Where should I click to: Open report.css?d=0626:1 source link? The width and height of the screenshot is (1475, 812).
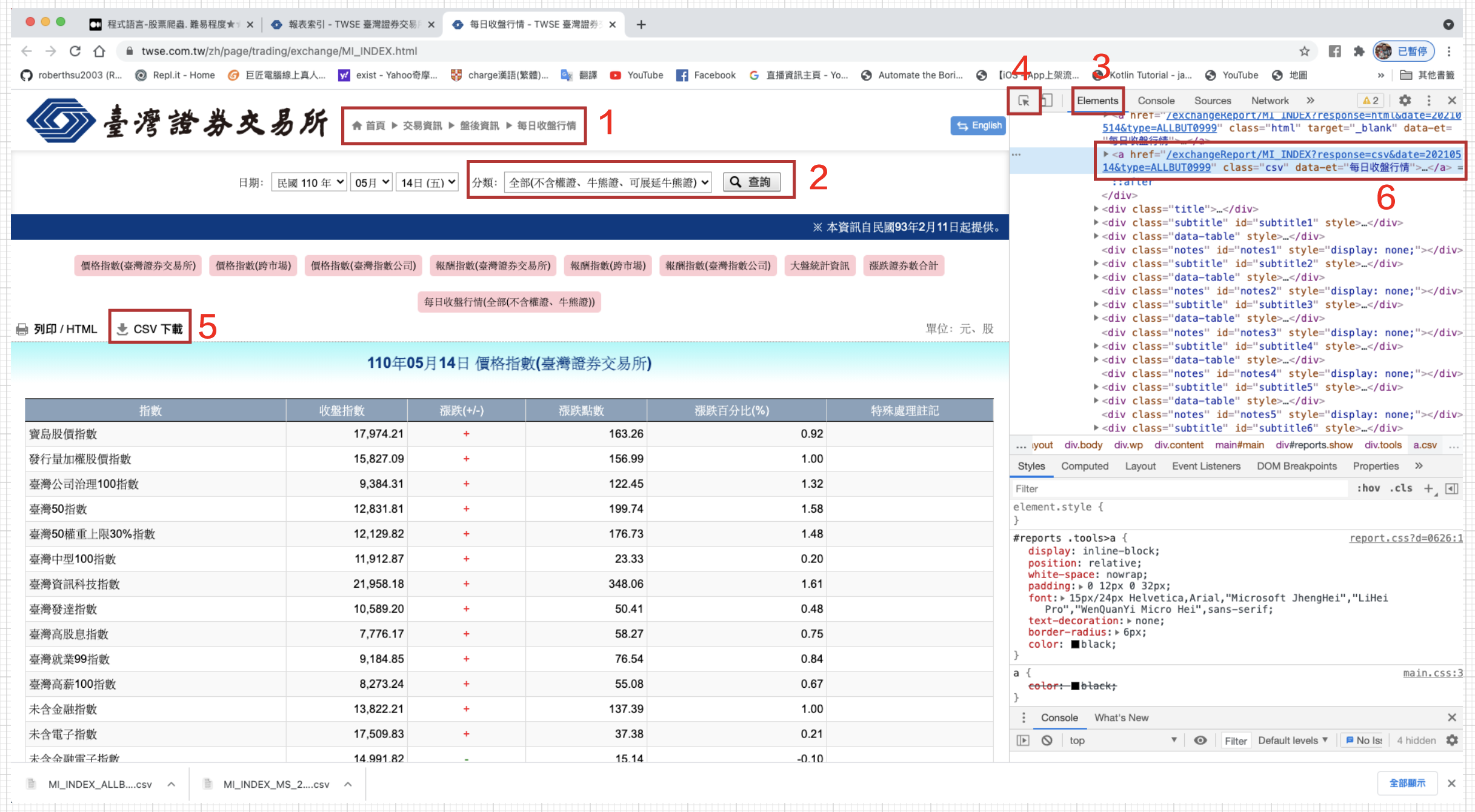pos(1406,538)
